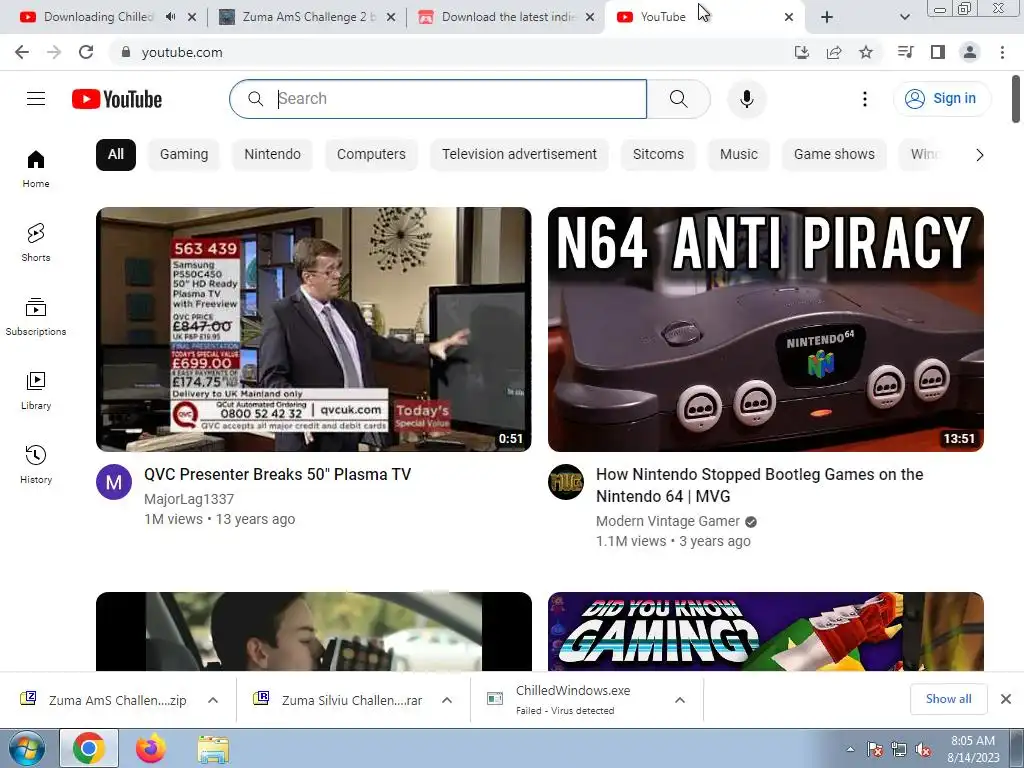Close the Zuma AmS Challenge 2 tab

click(x=391, y=17)
